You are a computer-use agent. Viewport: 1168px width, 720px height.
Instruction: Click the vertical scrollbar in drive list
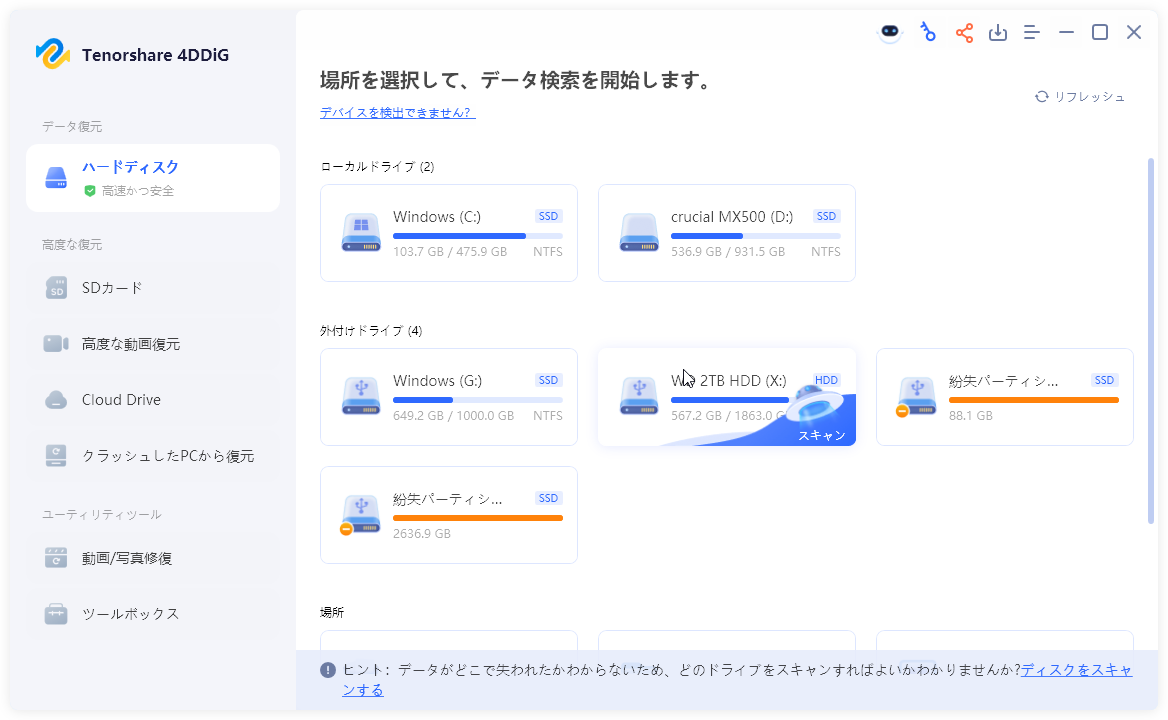1151,341
